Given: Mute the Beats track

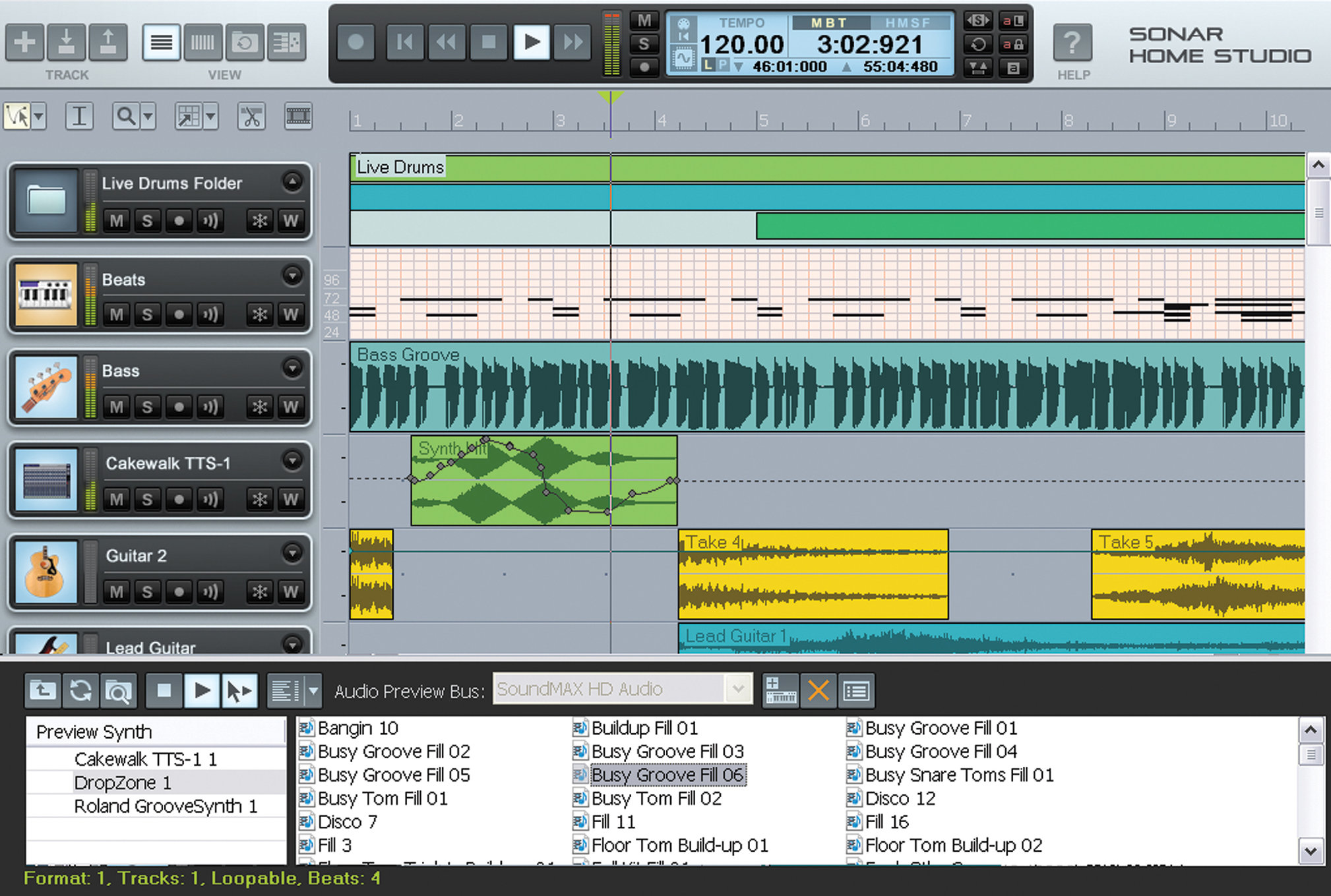Looking at the screenshot, I should point(122,314).
